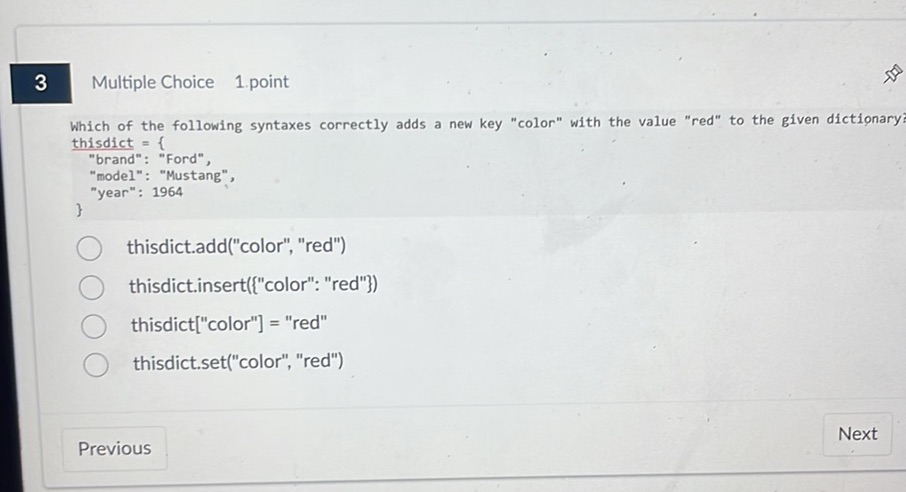
Task: Pin this question with the pushpin icon
Action: point(892,74)
